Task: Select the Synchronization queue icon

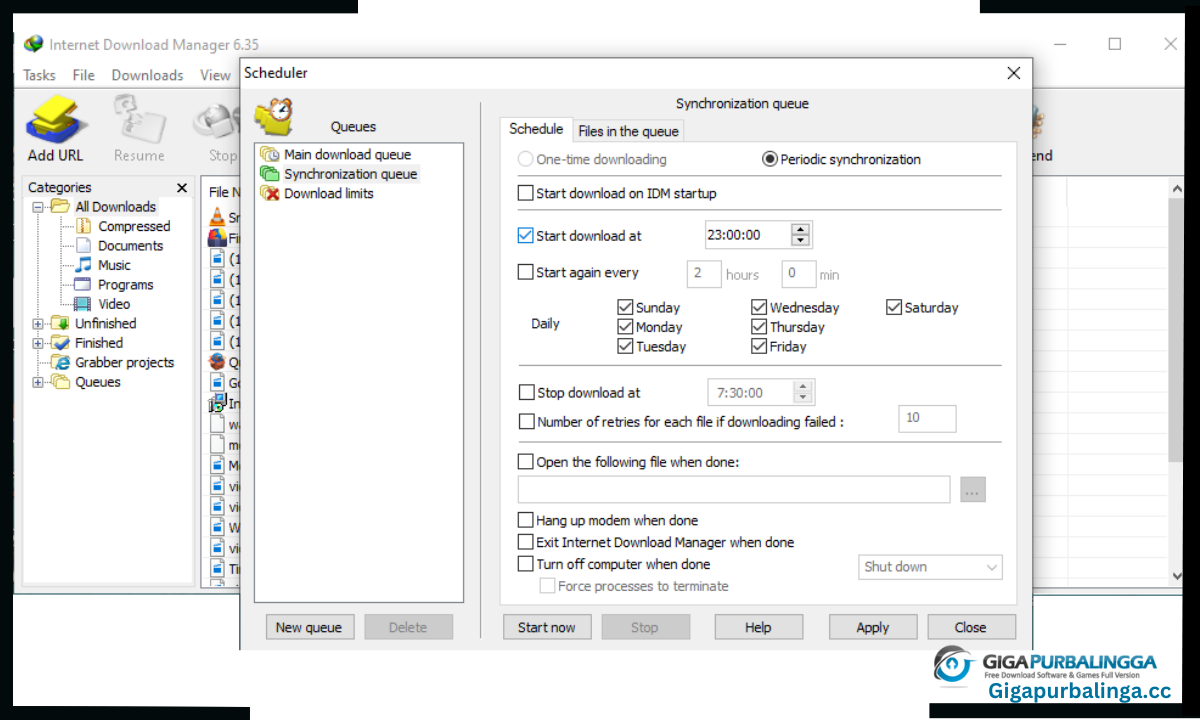Action: 269,174
